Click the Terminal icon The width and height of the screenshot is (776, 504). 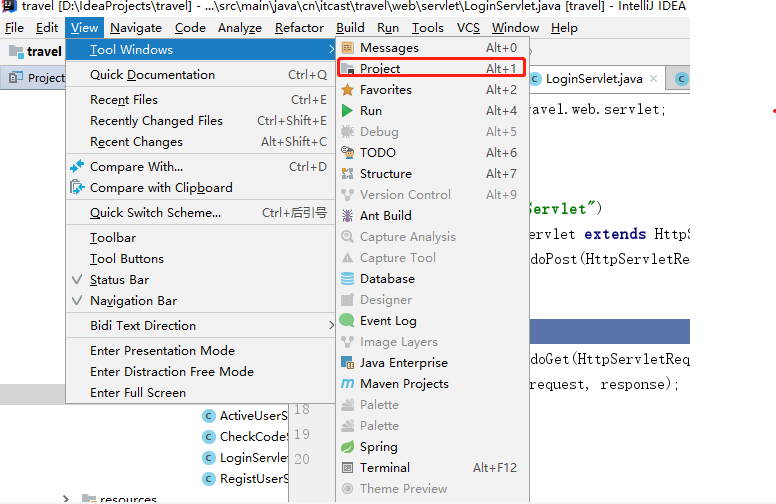tap(347, 468)
